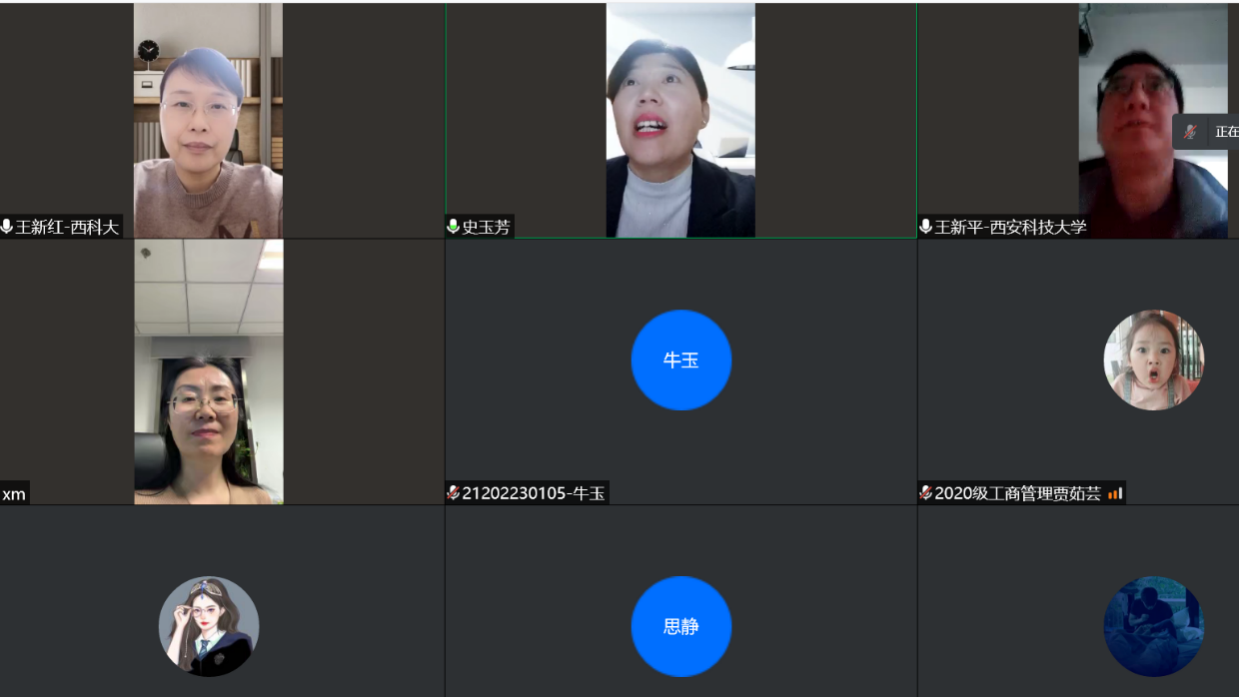Click the muted mic icon beside 21202230105-牛玉
This screenshot has height=697, width=1239.
[x=453, y=493]
